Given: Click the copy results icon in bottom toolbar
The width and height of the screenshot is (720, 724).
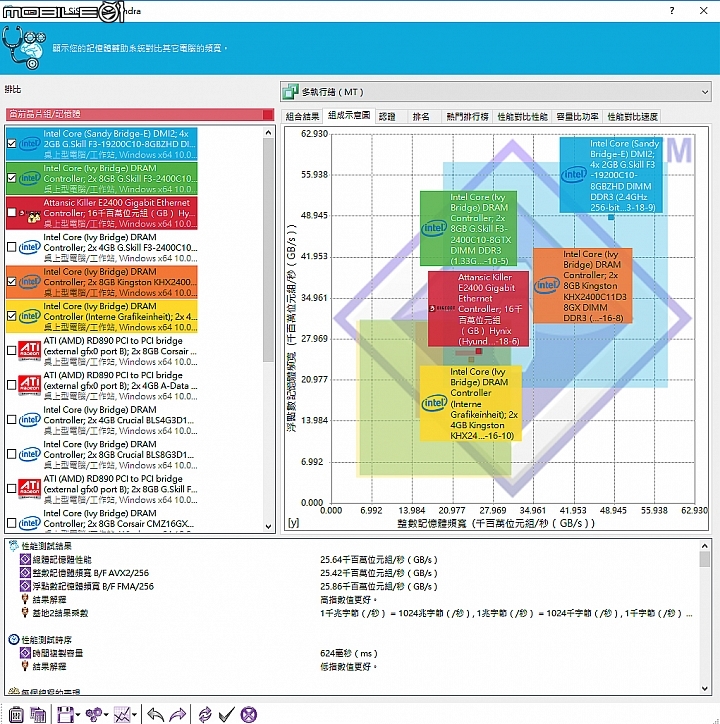Looking at the screenshot, I should (38, 714).
